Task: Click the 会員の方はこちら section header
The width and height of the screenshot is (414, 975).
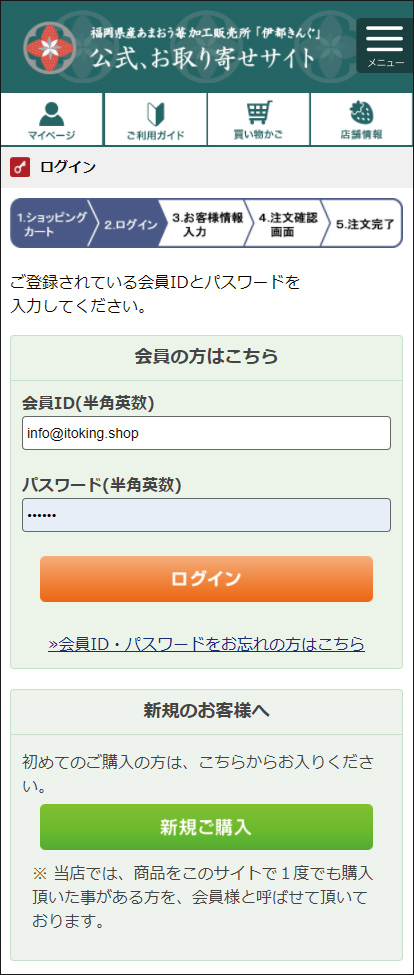Action: tap(206, 358)
